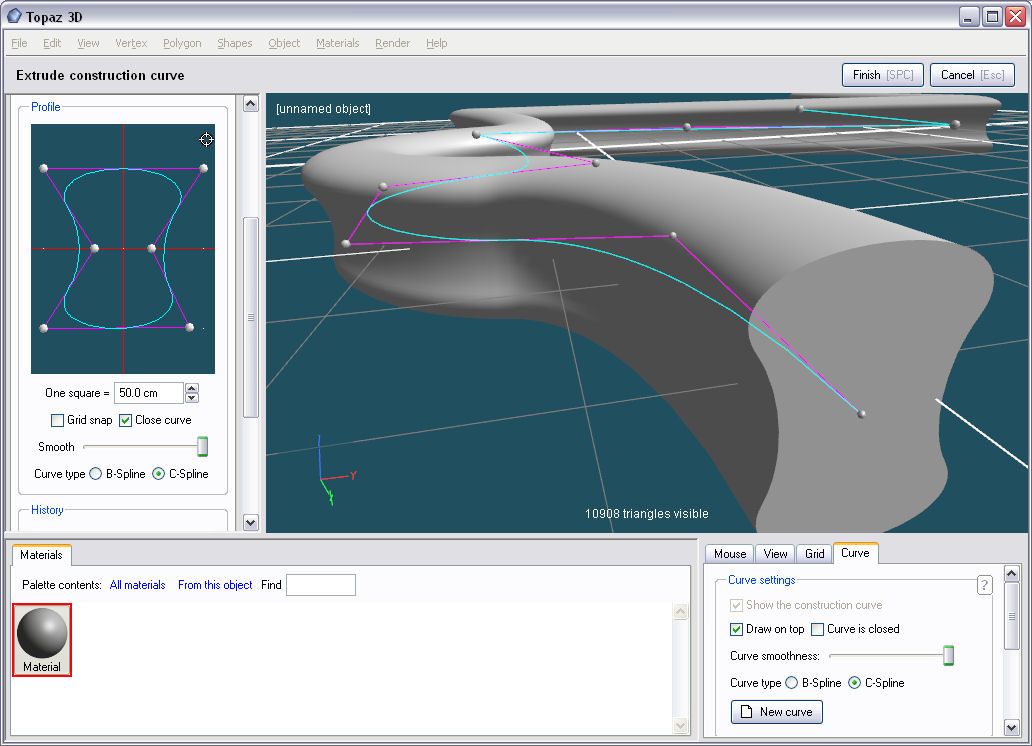Open the Materials menu
Viewport: 1032px width, 746px height.
(x=337, y=43)
